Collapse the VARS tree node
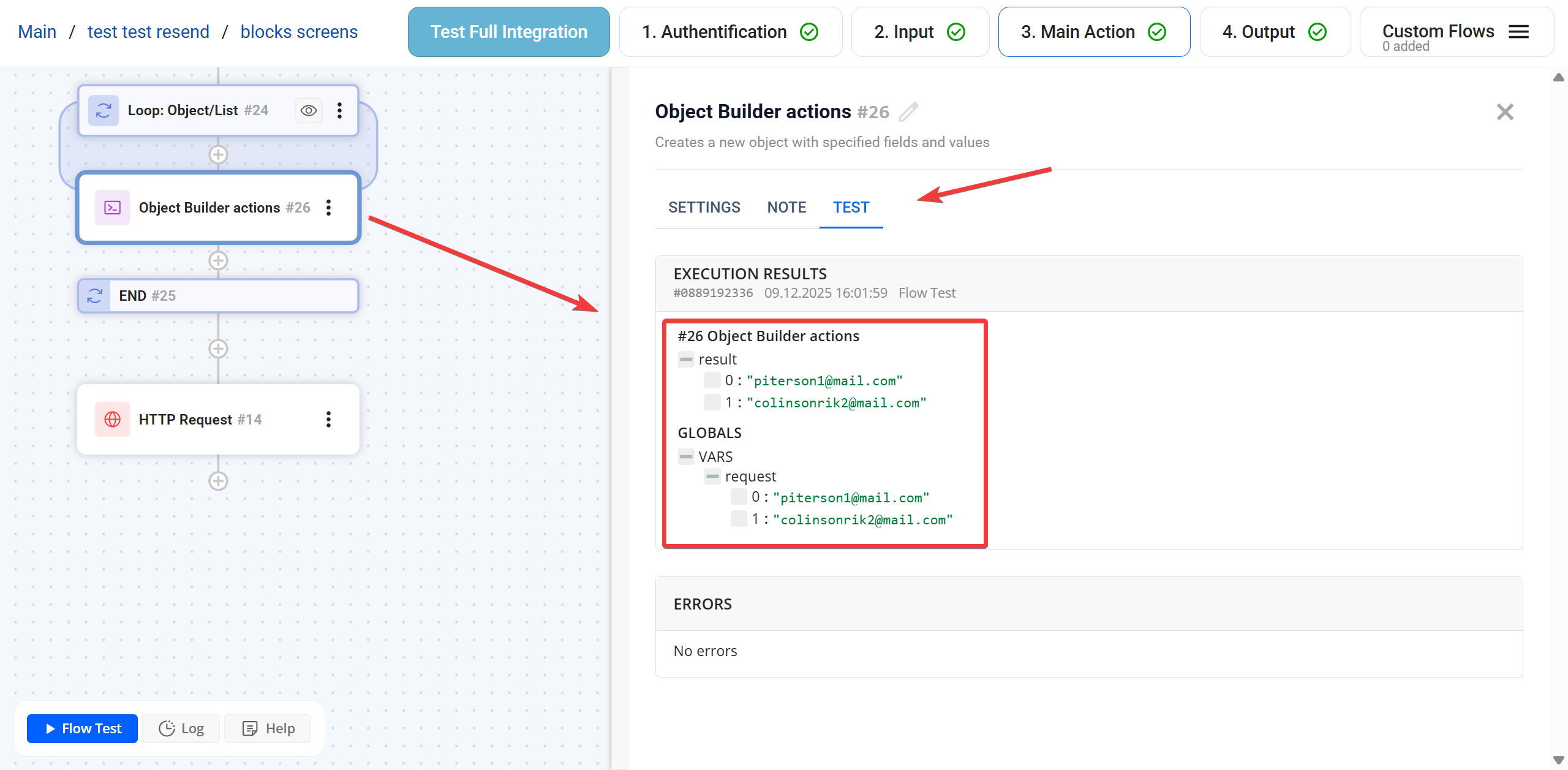This screenshot has width=1568, height=770. pyautogui.click(x=686, y=457)
